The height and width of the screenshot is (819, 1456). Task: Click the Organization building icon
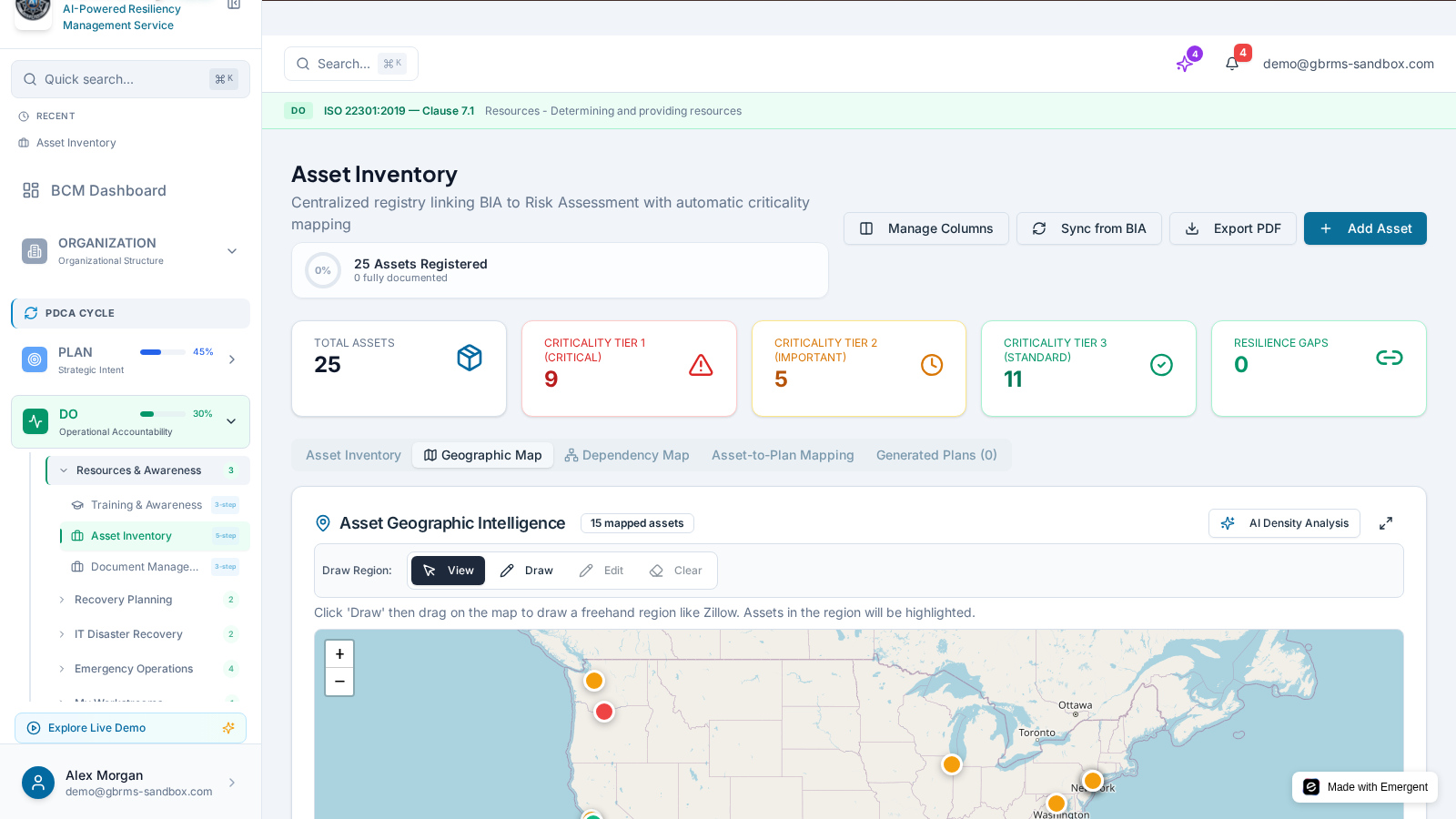(35, 251)
